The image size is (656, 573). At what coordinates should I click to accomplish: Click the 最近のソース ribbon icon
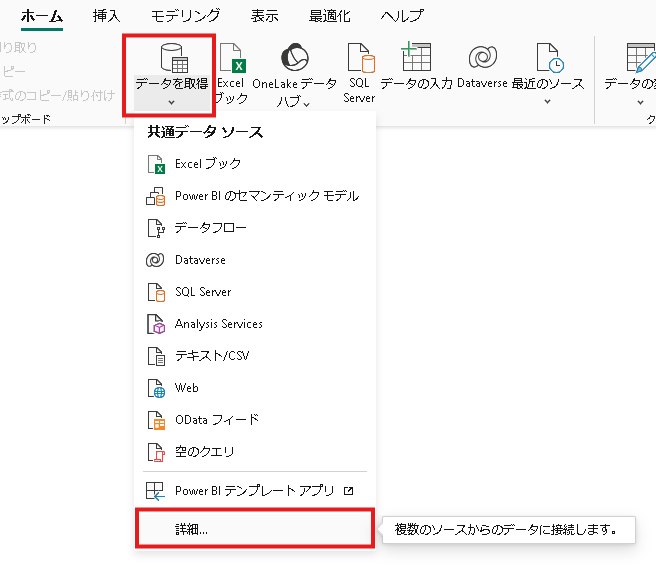click(550, 57)
